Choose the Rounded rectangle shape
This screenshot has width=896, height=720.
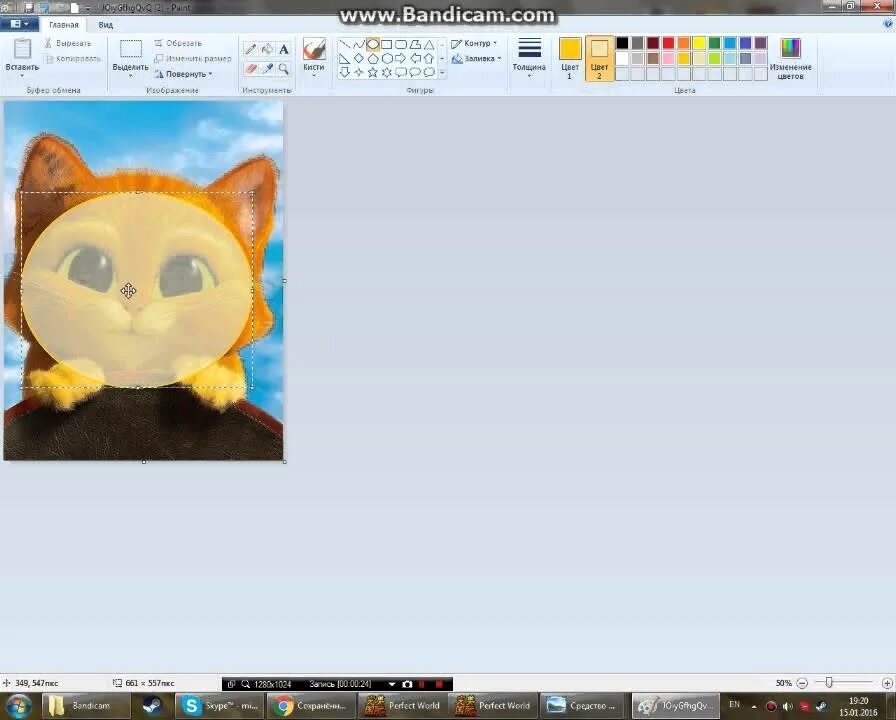pyautogui.click(x=401, y=44)
